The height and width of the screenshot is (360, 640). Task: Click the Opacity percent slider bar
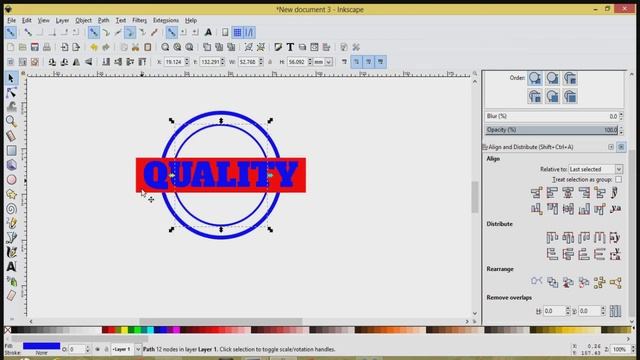(551, 130)
